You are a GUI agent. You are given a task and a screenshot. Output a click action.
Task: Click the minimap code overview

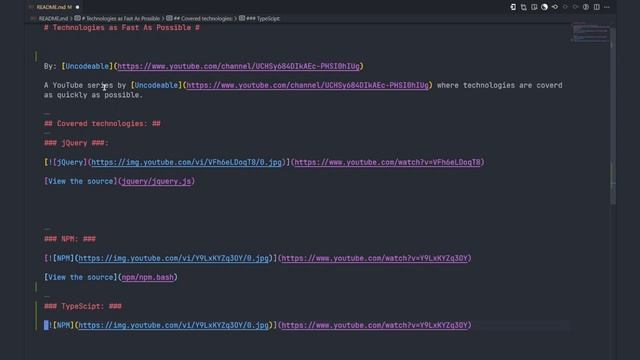[590, 33]
